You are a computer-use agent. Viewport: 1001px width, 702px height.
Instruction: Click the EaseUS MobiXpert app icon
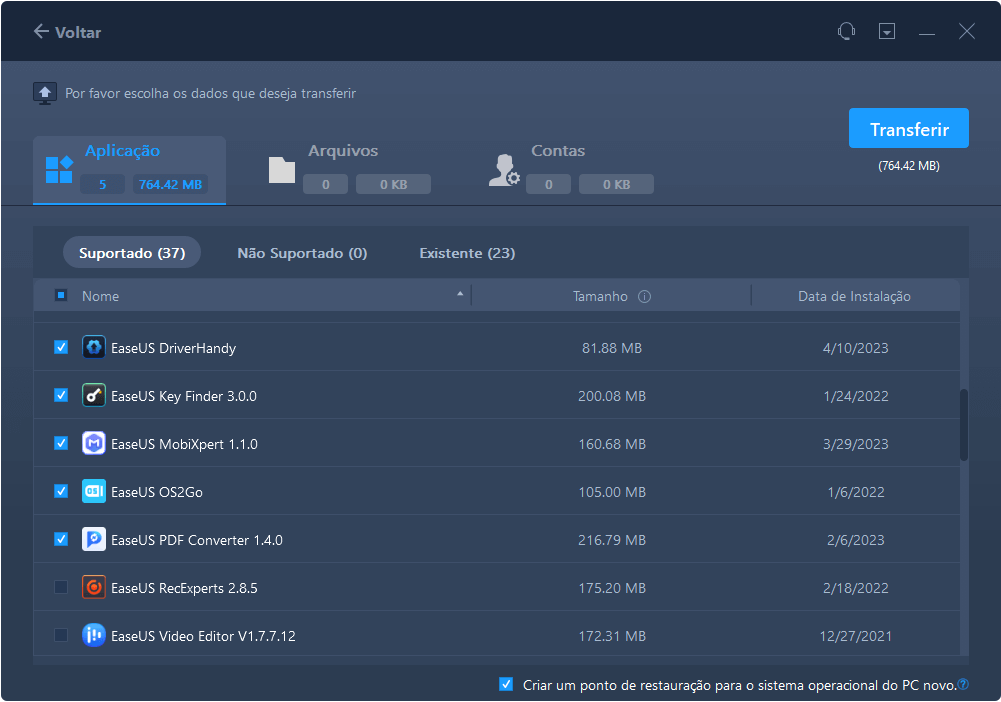coord(94,443)
